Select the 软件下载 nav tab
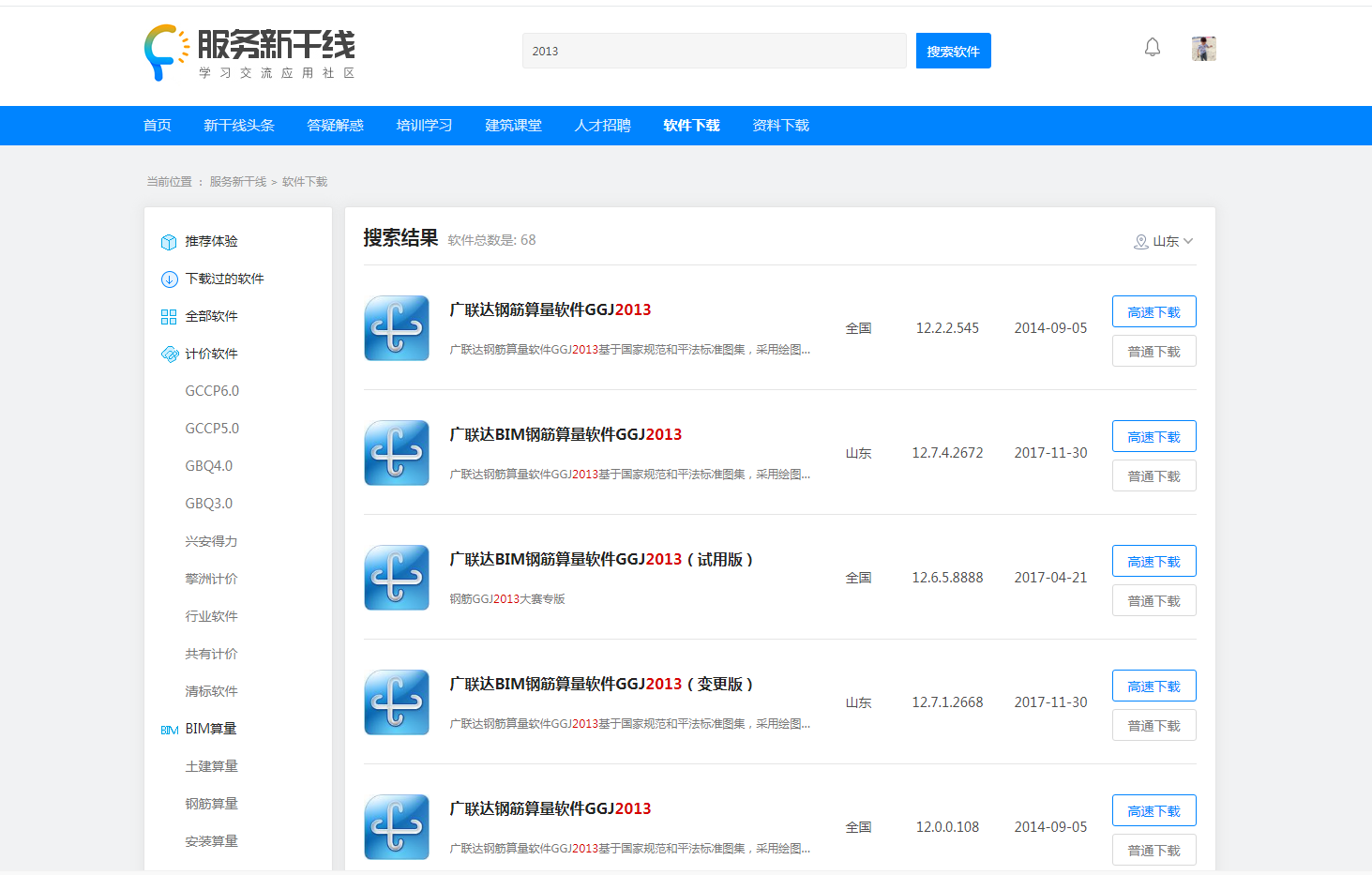The image size is (1372, 875). tap(692, 126)
